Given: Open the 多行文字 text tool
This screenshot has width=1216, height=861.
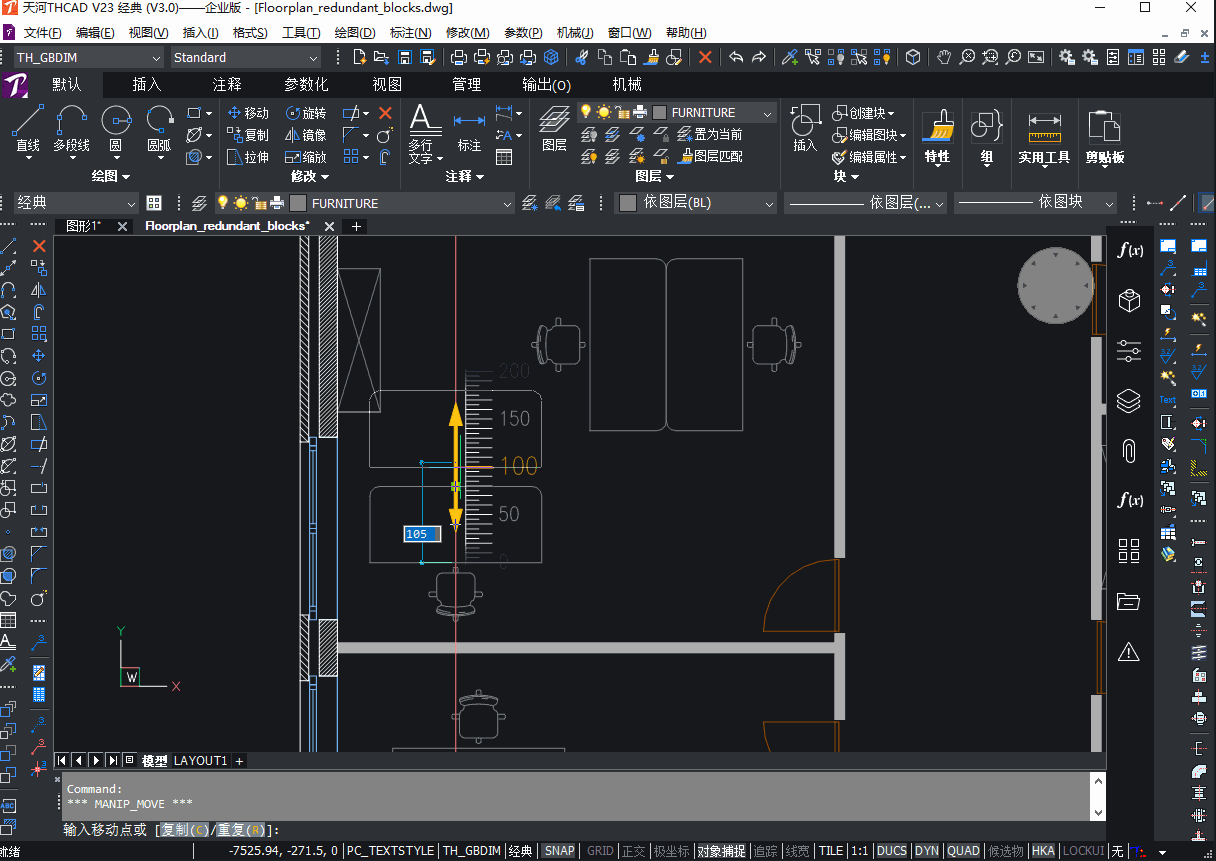Looking at the screenshot, I should coord(423,134).
